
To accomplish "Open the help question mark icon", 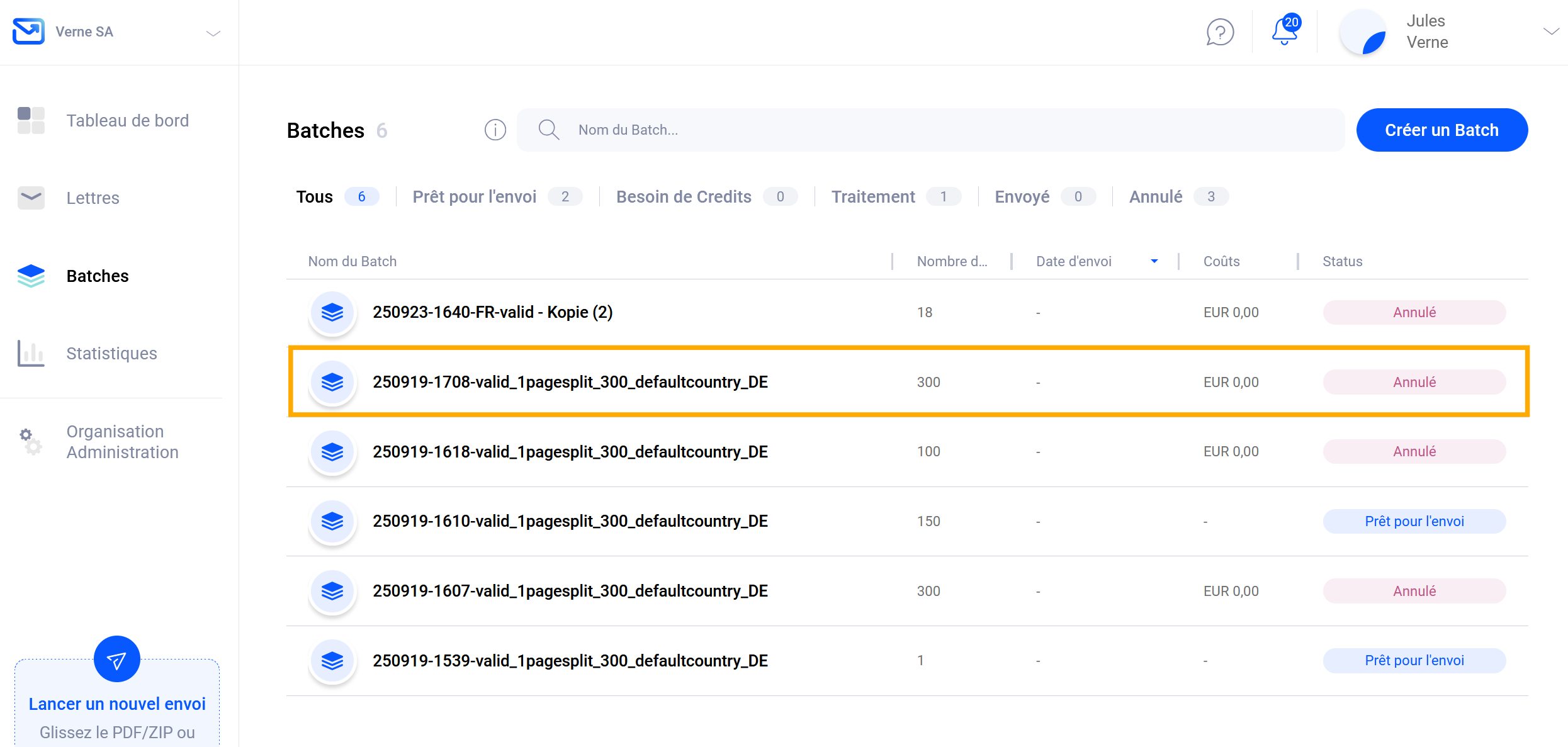I will click(1219, 32).
